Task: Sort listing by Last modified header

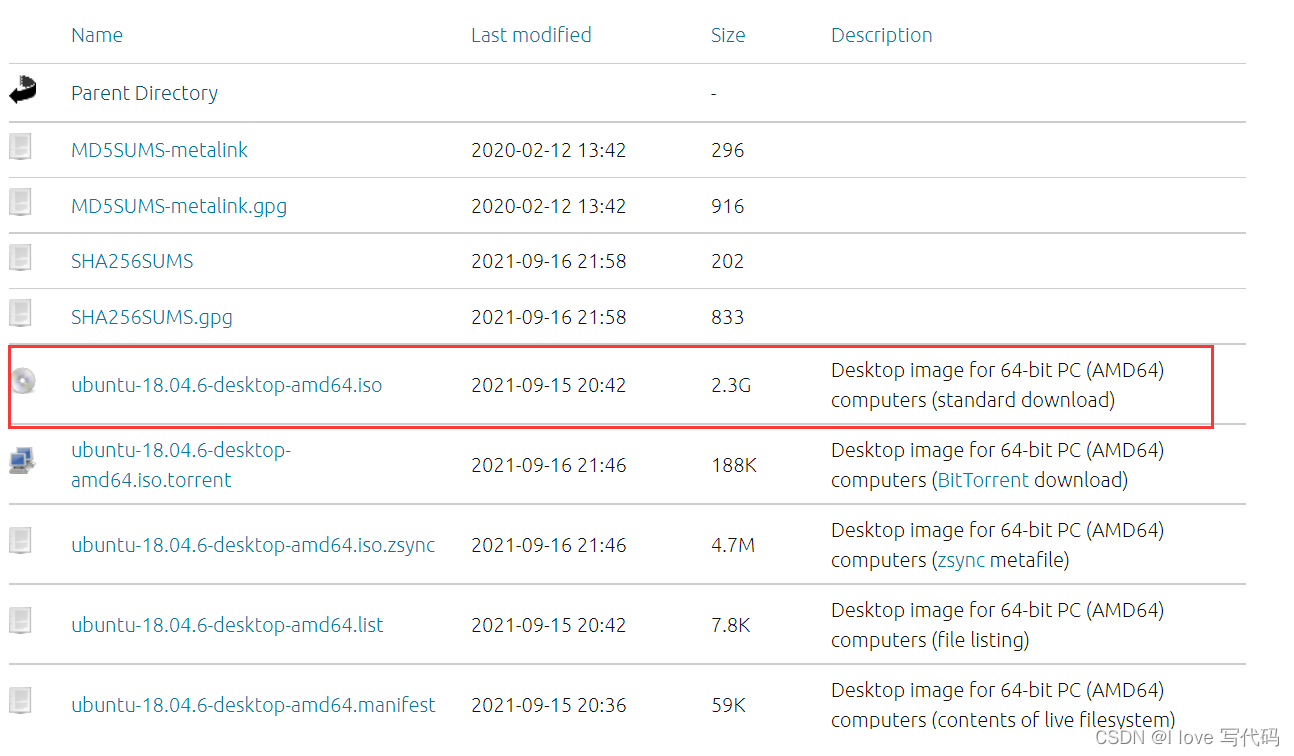Action: (531, 35)
